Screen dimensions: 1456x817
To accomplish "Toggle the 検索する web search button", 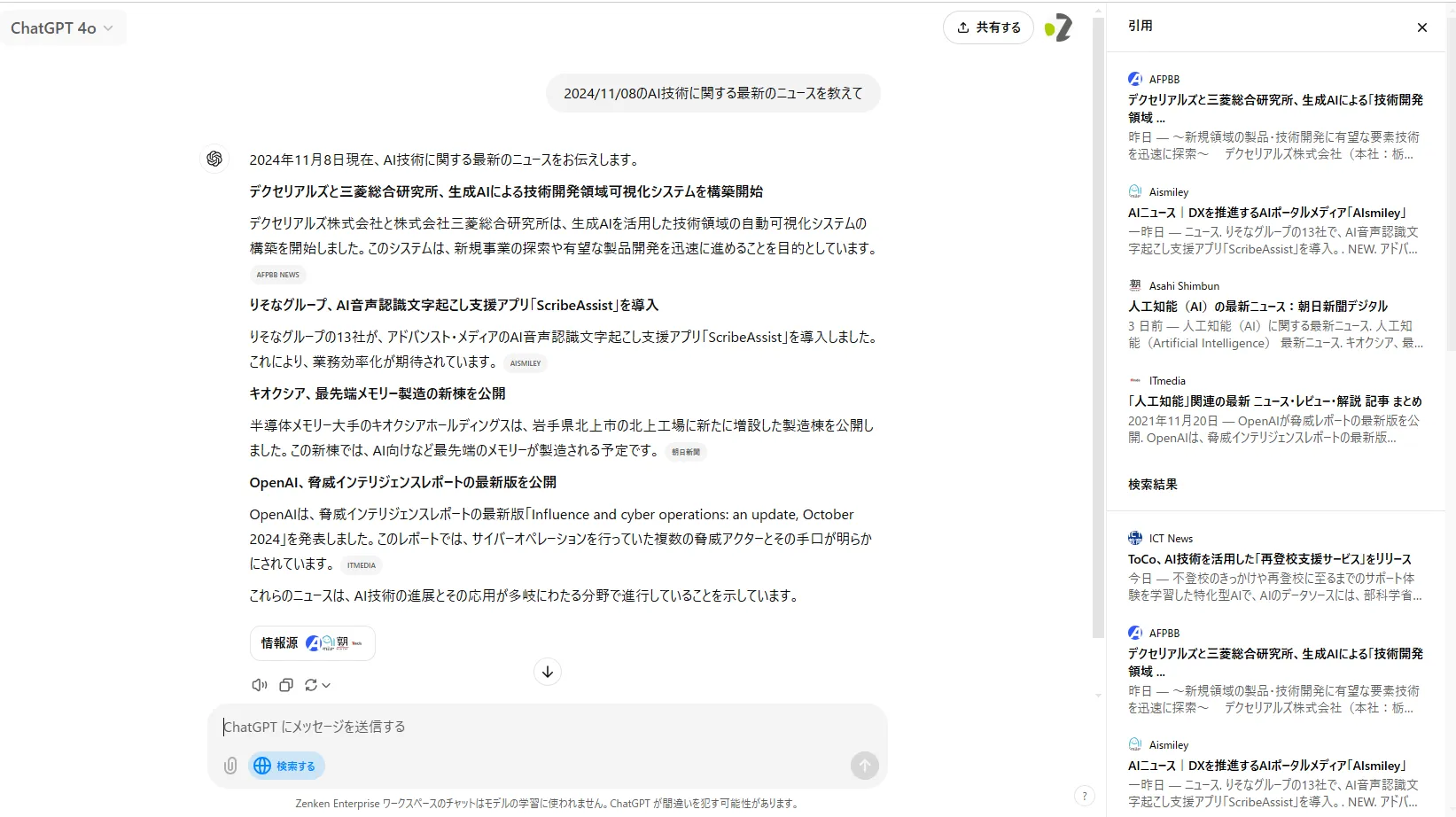I will click(x=287, y=766).
